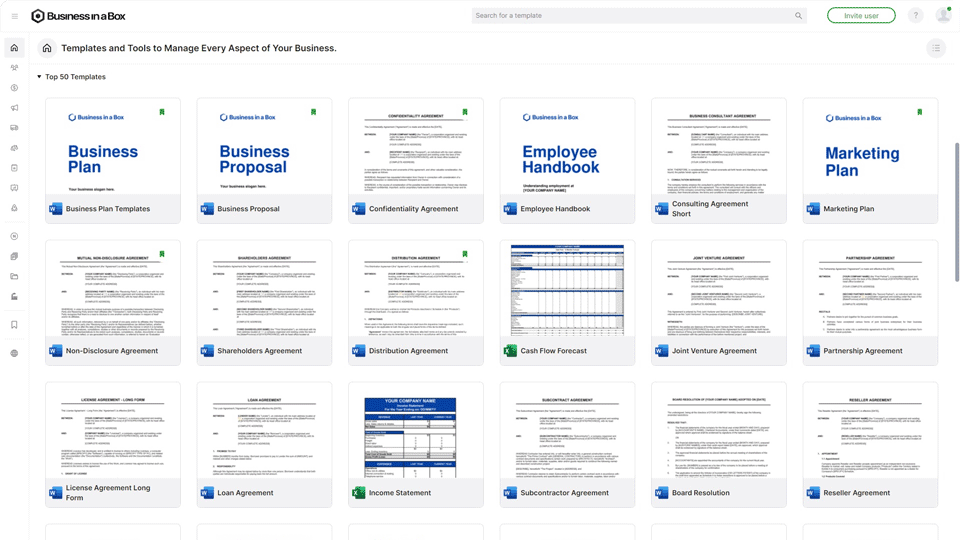Open the Business Proposal thumbnail

point(264,147)
